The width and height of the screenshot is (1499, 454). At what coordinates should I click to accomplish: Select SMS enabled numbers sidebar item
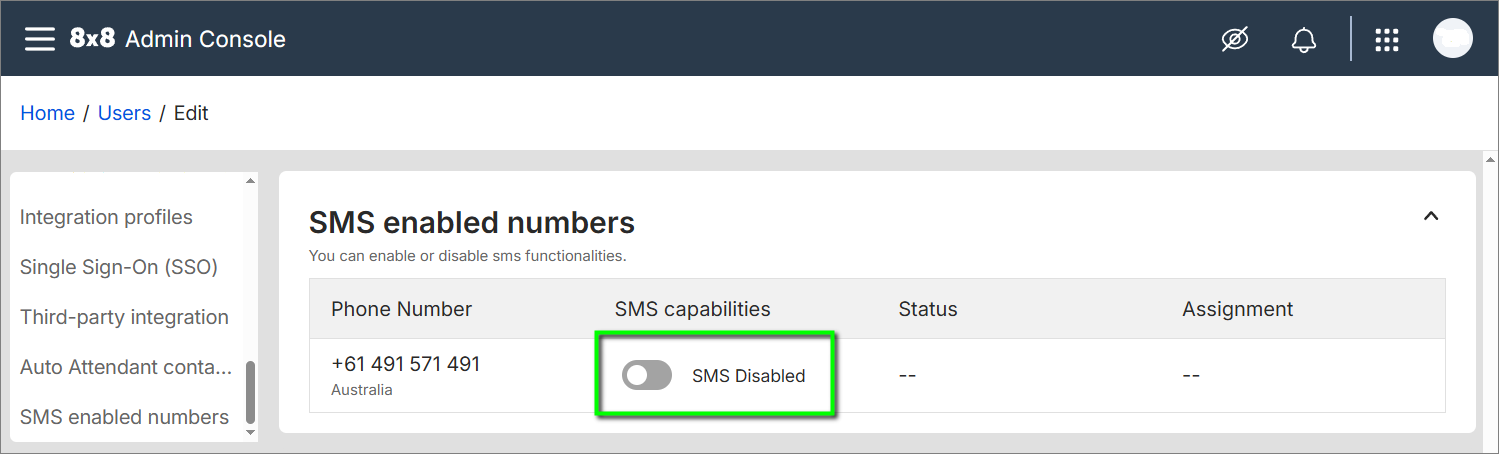pos(124,417)
